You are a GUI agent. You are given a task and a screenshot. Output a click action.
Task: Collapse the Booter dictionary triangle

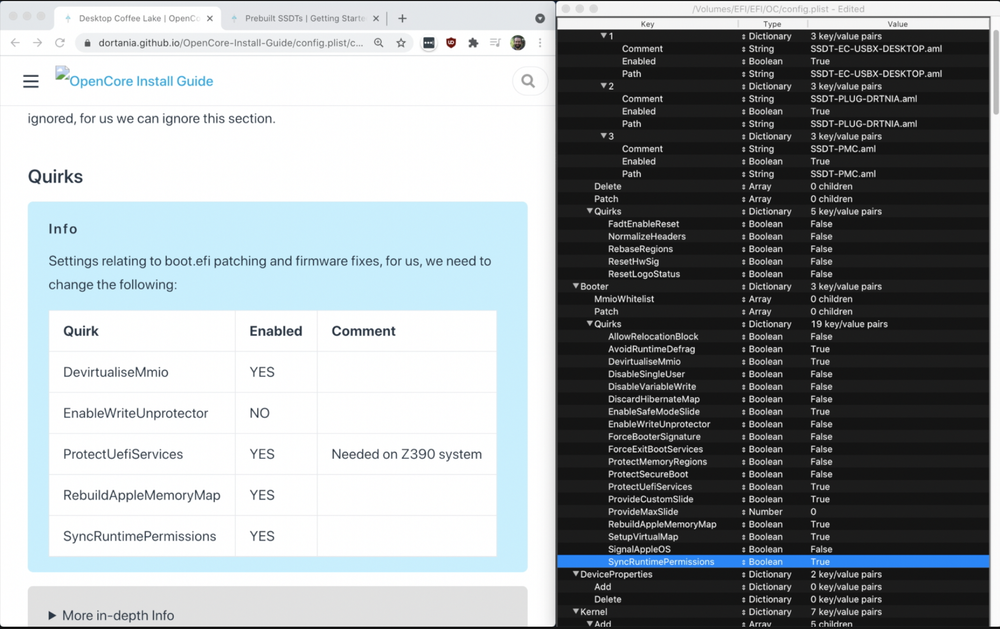[x=576, y=287]
